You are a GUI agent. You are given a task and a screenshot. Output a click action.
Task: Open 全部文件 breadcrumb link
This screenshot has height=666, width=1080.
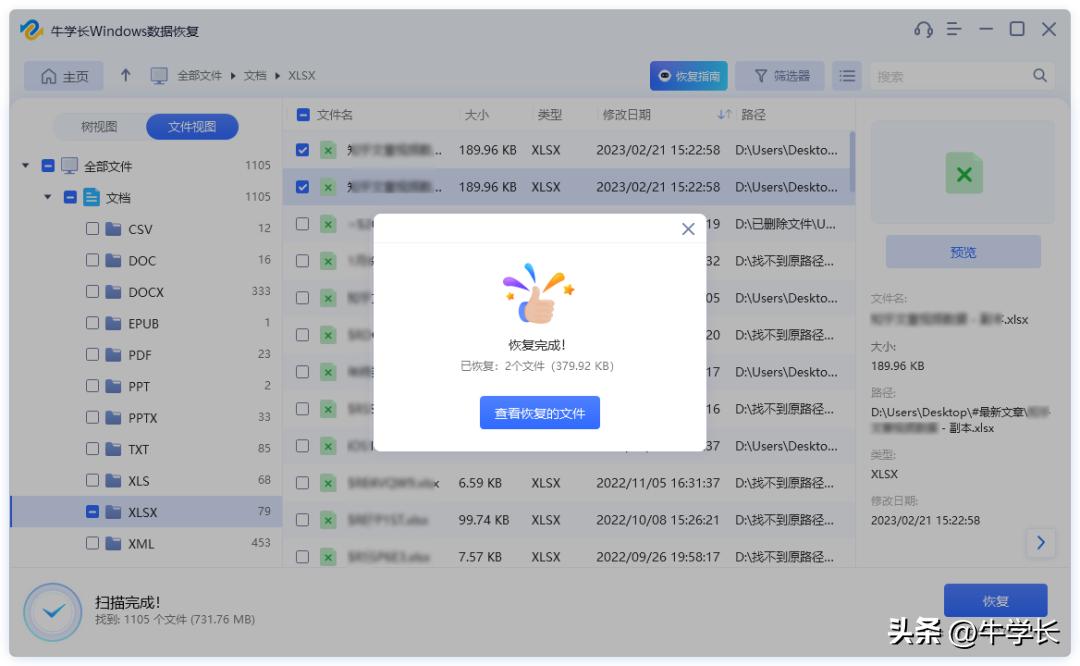200,76
